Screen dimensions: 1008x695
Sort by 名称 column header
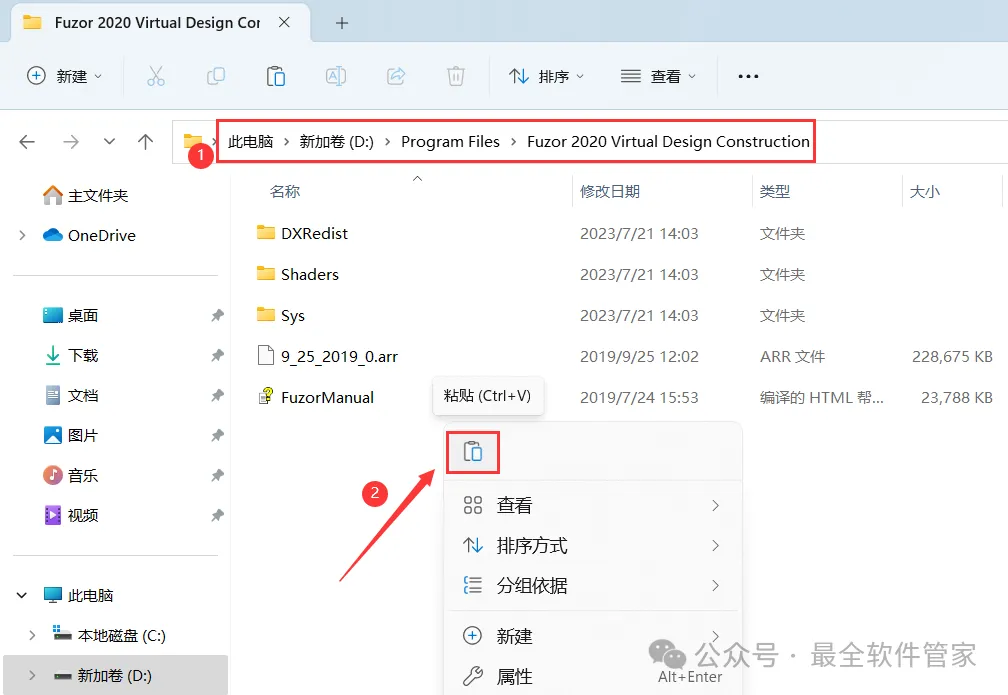285,192
